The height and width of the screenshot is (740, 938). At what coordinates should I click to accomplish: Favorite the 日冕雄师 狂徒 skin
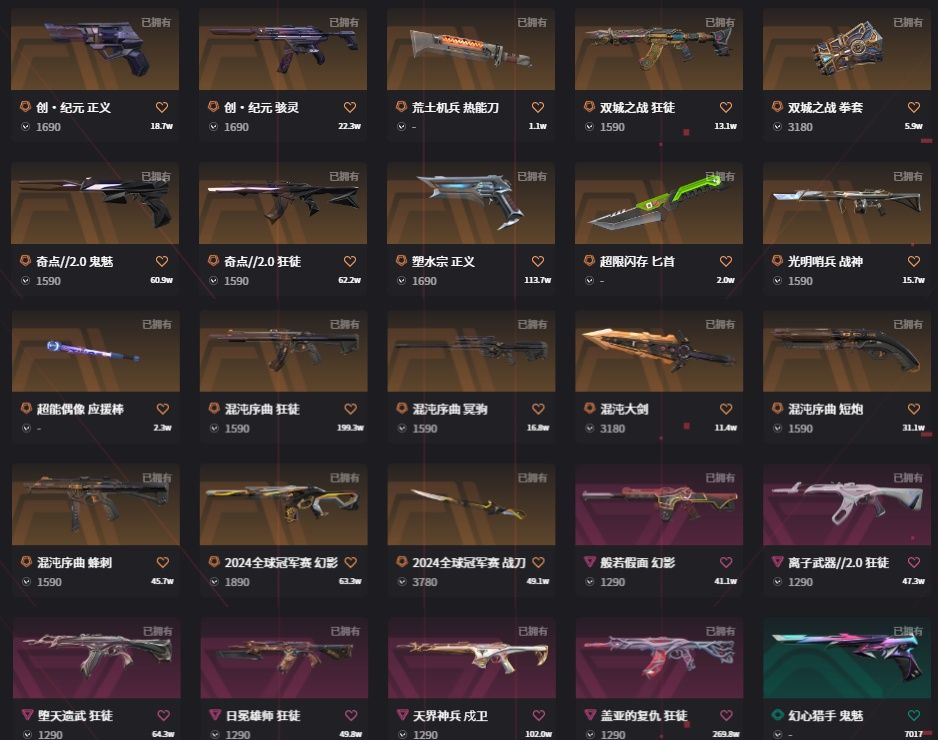pyautogui.click(x=351, y=715)
